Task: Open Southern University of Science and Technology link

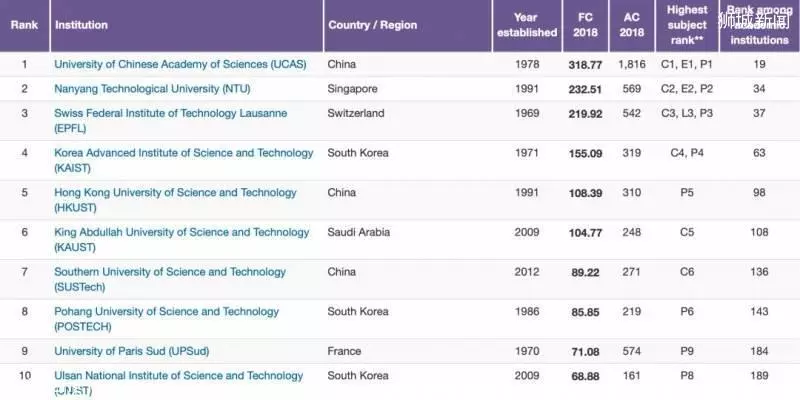Action: tap(170, 280)
